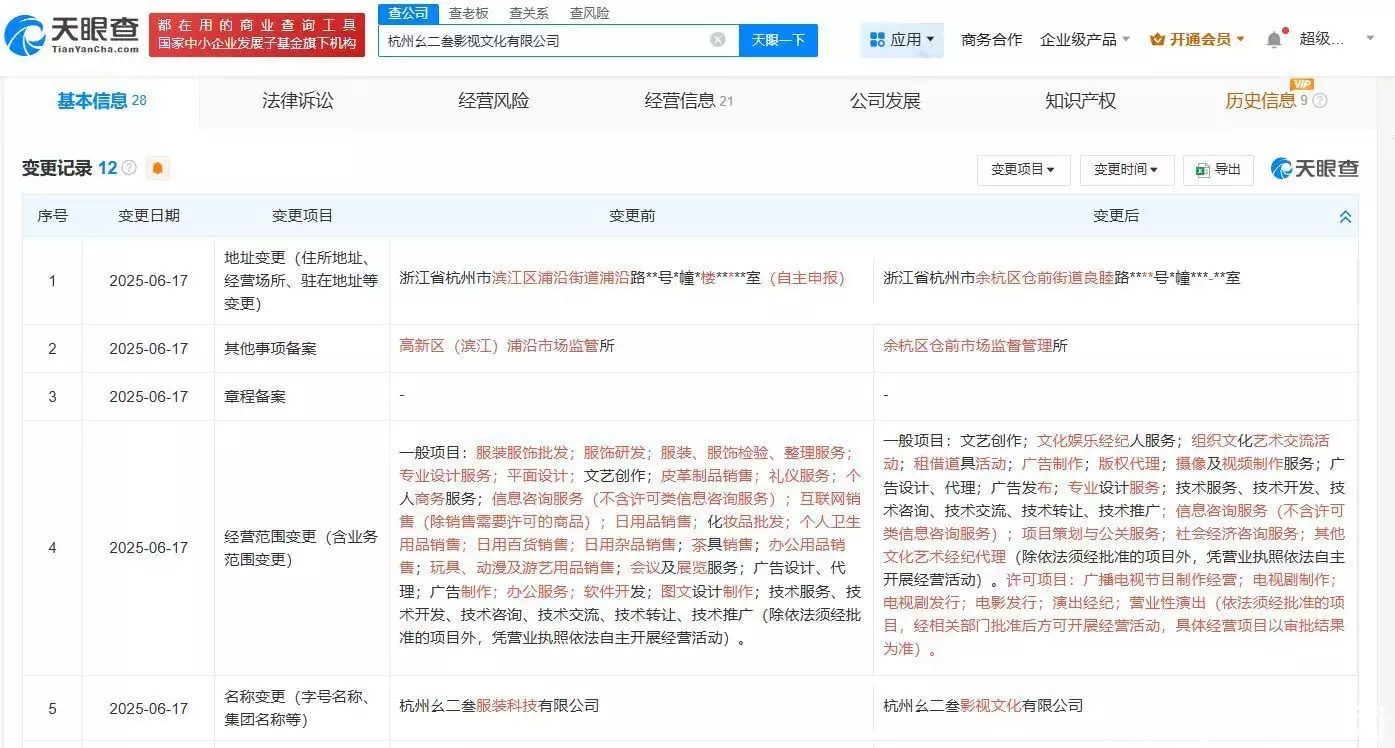Select the 查老板 search tab

pos(468,13)
